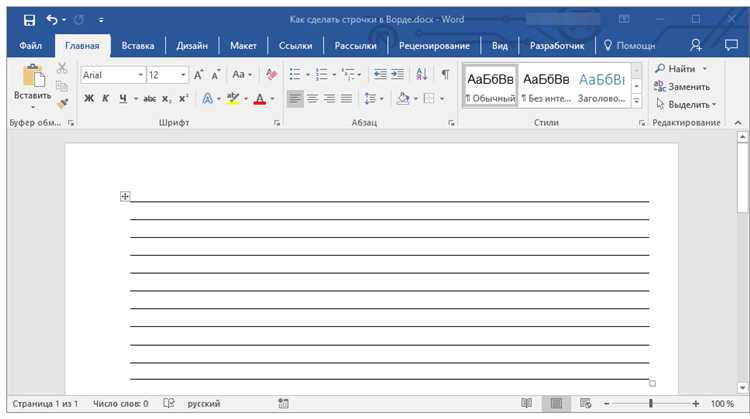The height and width of the screenshot is (419, 750).
Task: Open the account user icon
Action: (696, 45)
